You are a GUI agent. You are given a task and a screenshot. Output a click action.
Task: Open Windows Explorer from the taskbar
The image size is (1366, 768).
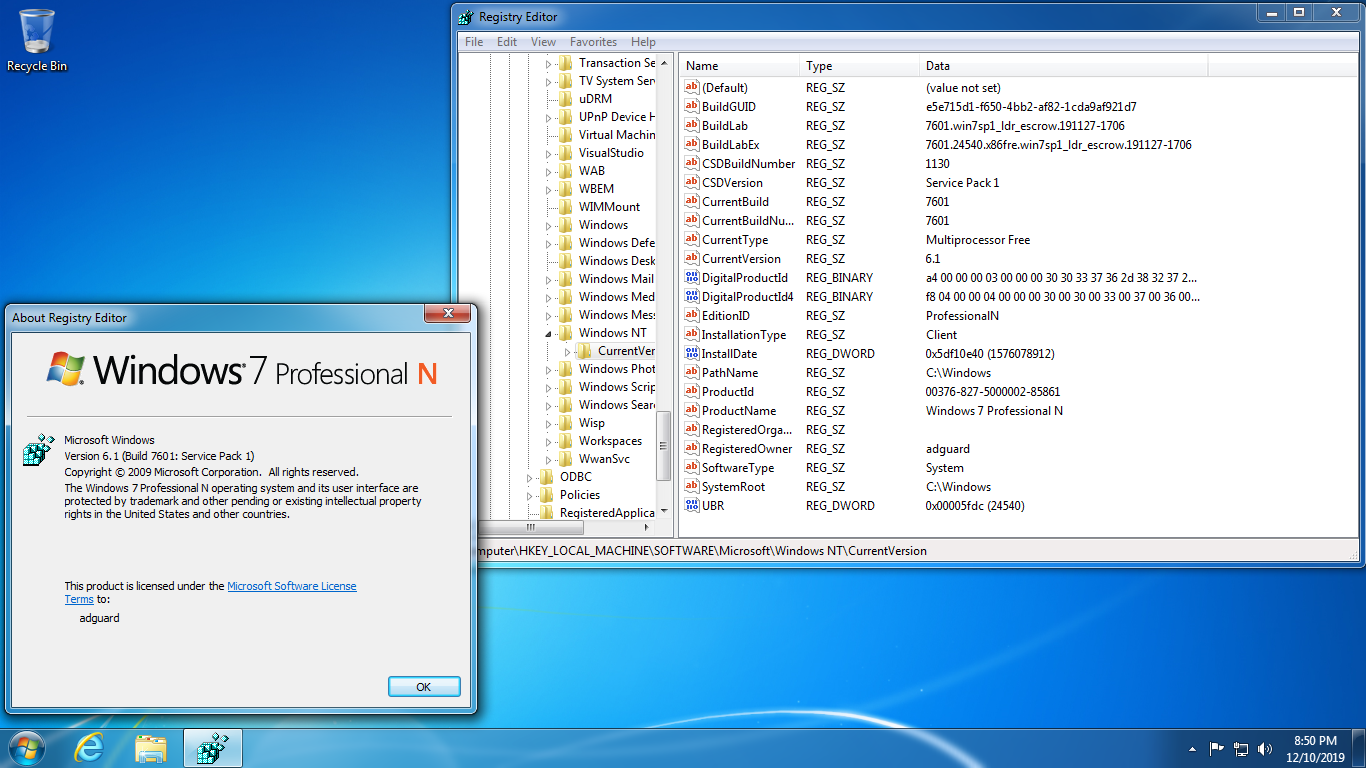point(151,748)
